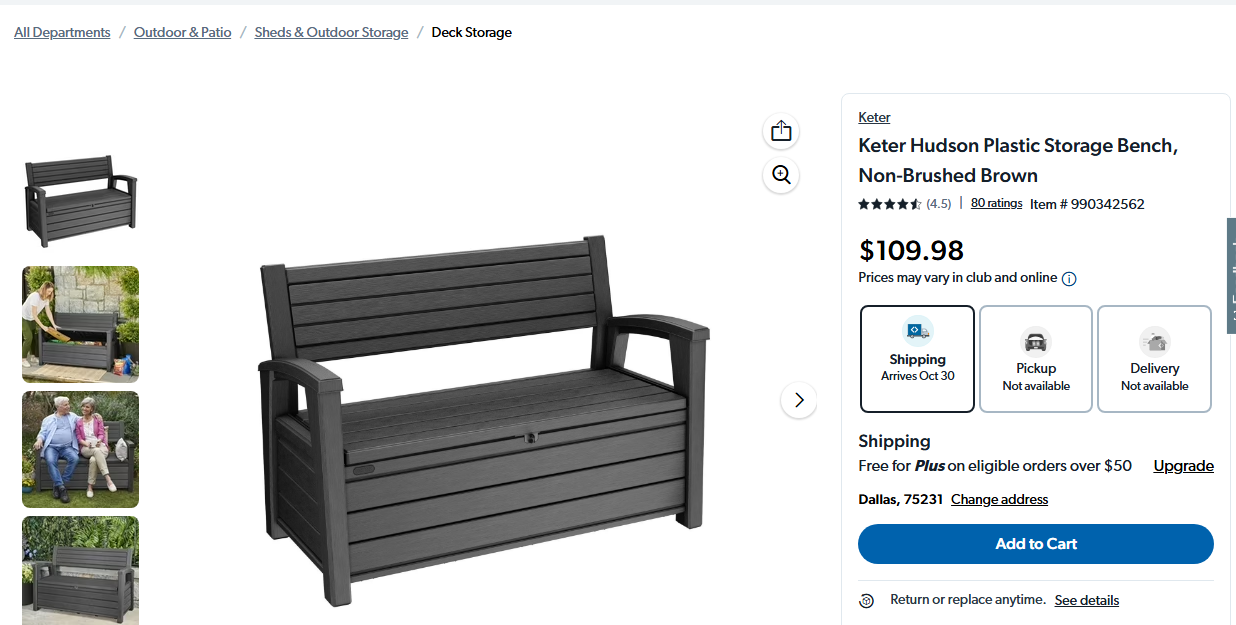Go to Outdoor & Patio breadcrumb
The image size is (1236, 625).
pos(182,33)
